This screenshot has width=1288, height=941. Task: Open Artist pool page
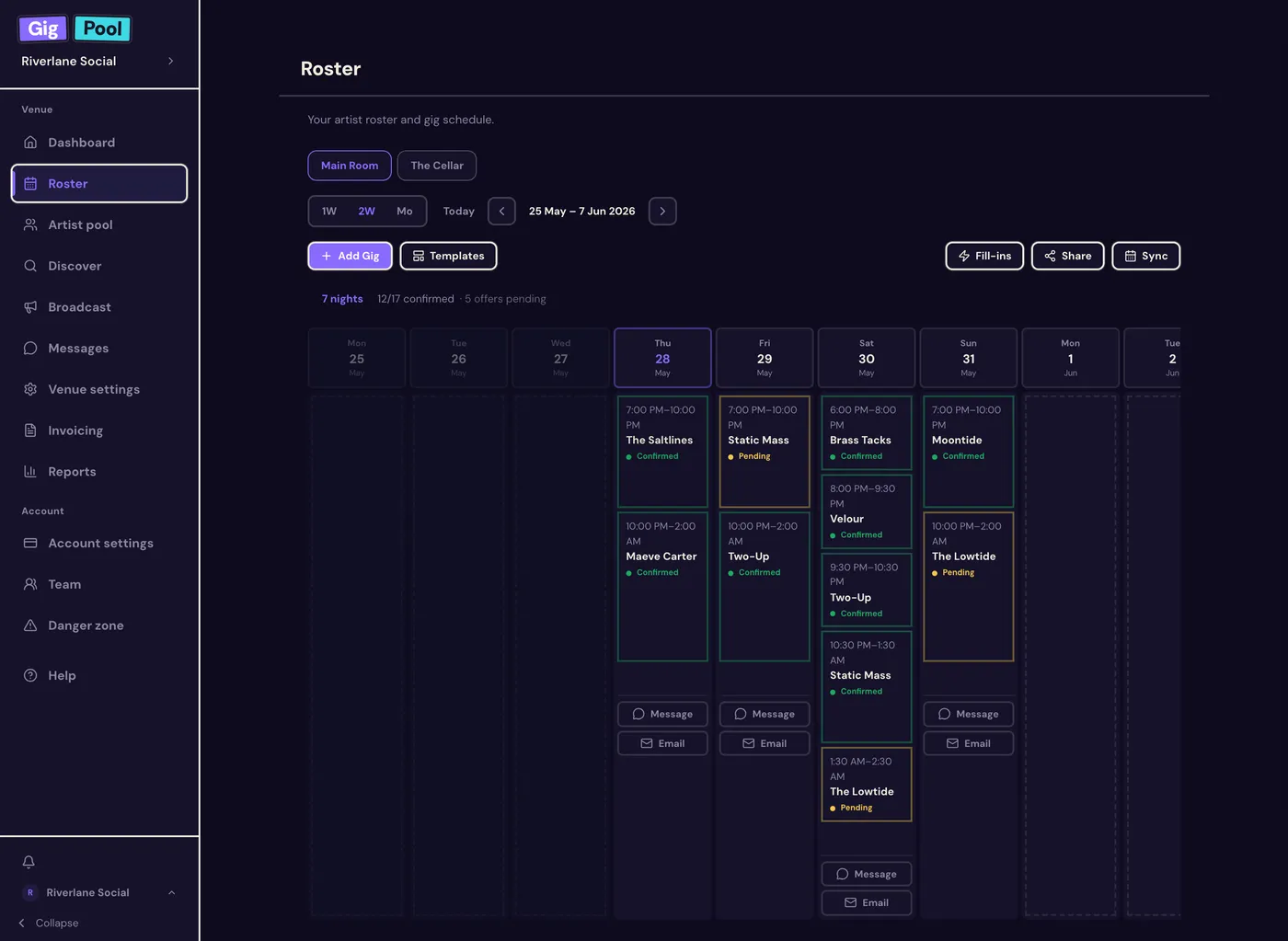[99, 224]
